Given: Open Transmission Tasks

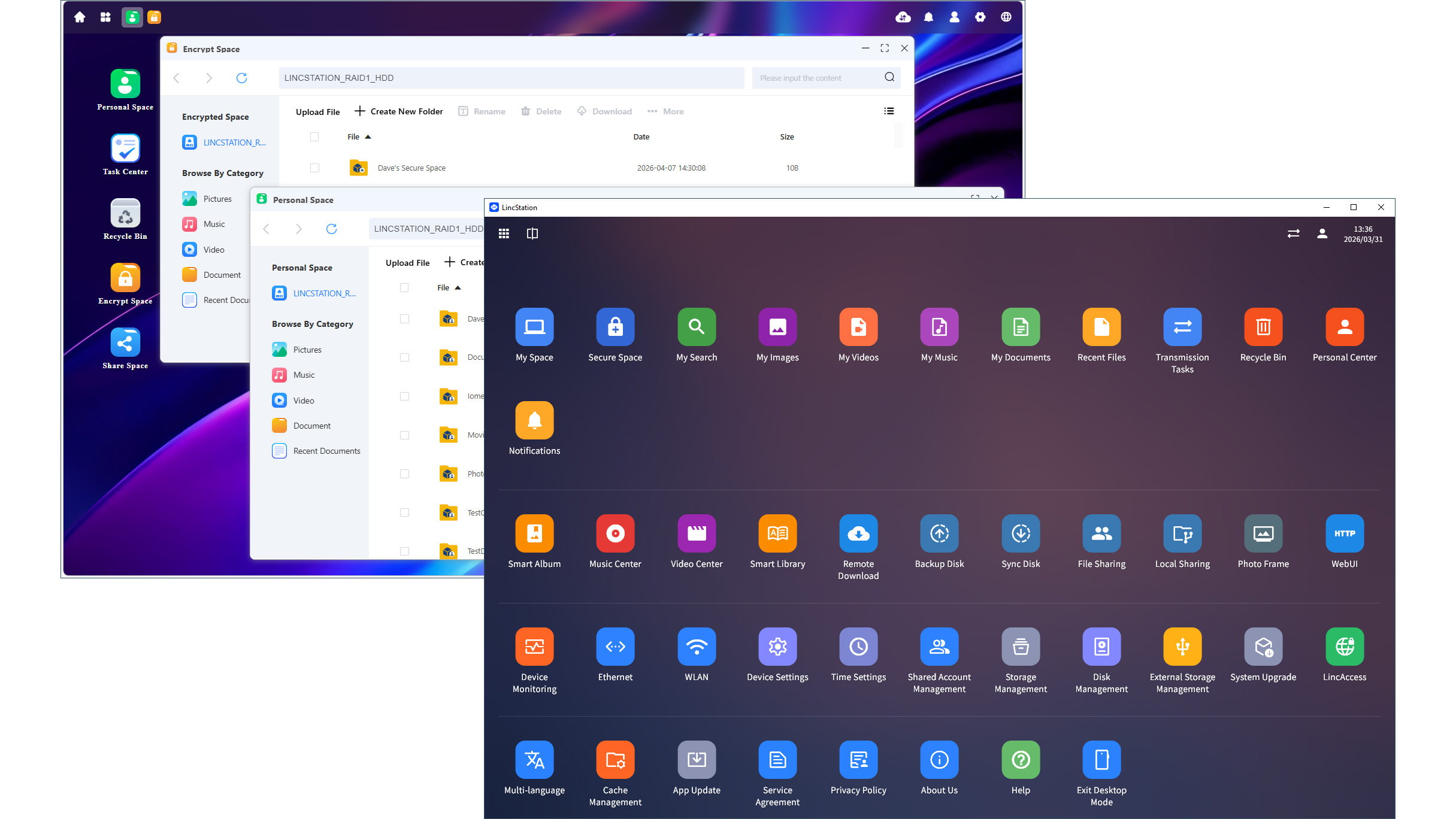Looking at the screenshot, I should [1182, 327].
